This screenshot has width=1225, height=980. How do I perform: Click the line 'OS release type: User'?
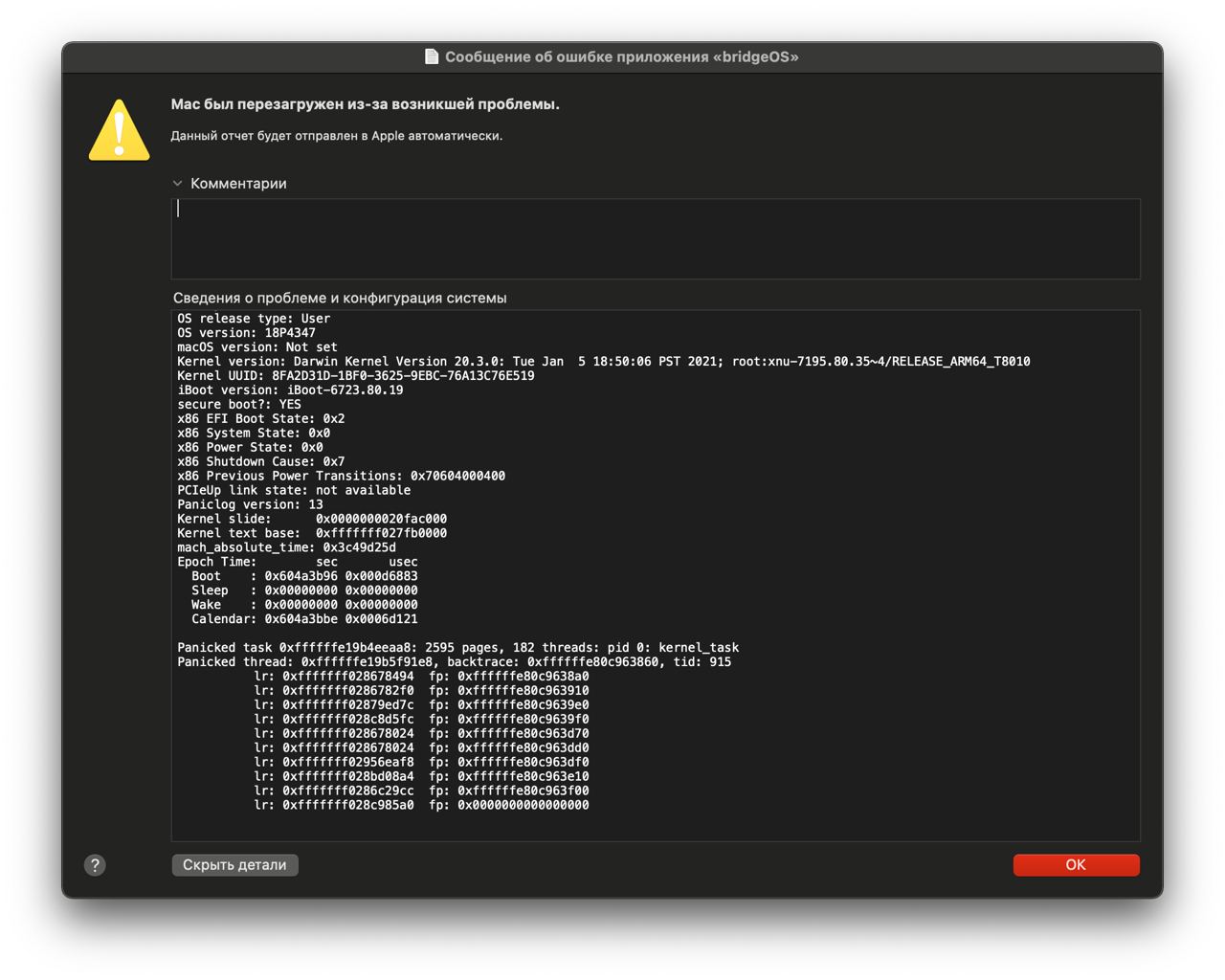pos(254,319)
